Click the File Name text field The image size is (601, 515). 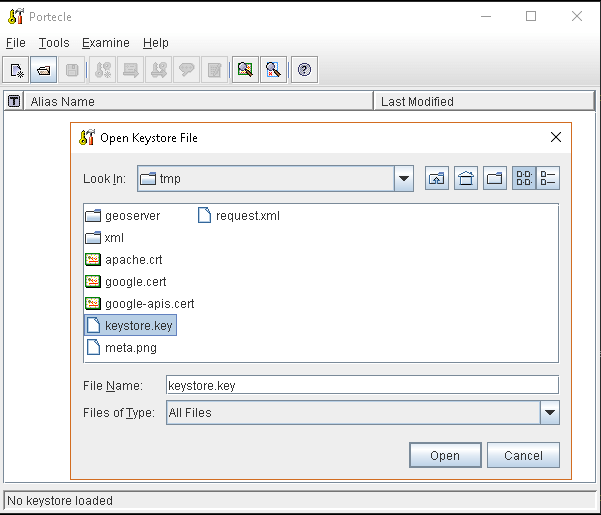[x=362, y=385]
